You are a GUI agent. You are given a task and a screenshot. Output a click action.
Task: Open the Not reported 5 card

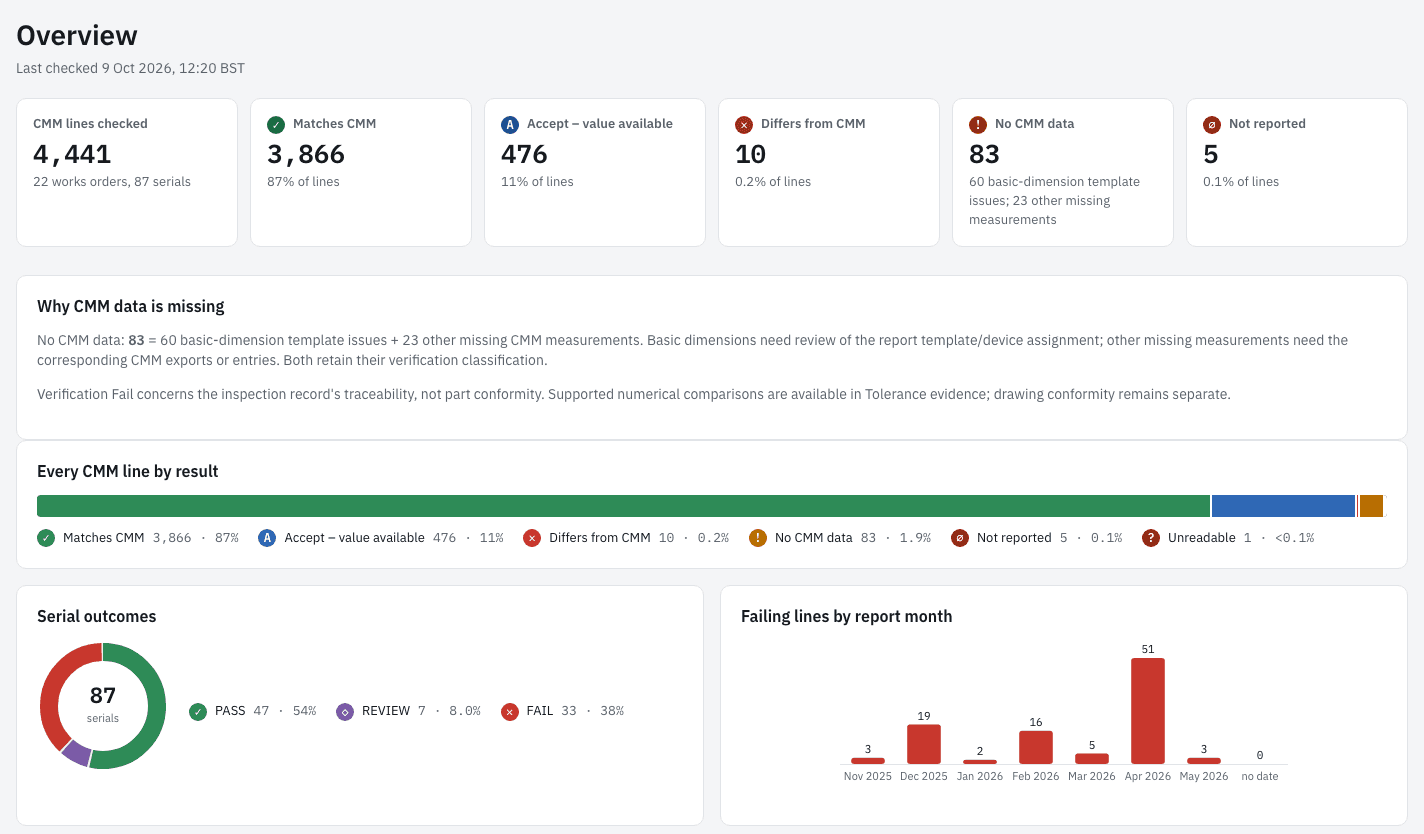pos(1297,172)
